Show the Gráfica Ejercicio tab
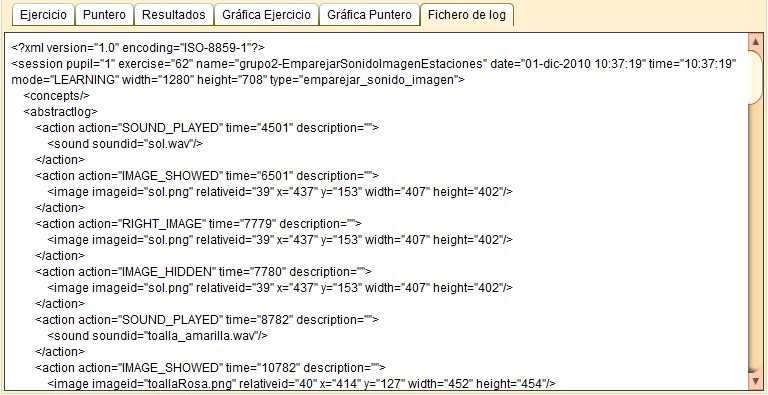768x395 pixels. [266, 15]
